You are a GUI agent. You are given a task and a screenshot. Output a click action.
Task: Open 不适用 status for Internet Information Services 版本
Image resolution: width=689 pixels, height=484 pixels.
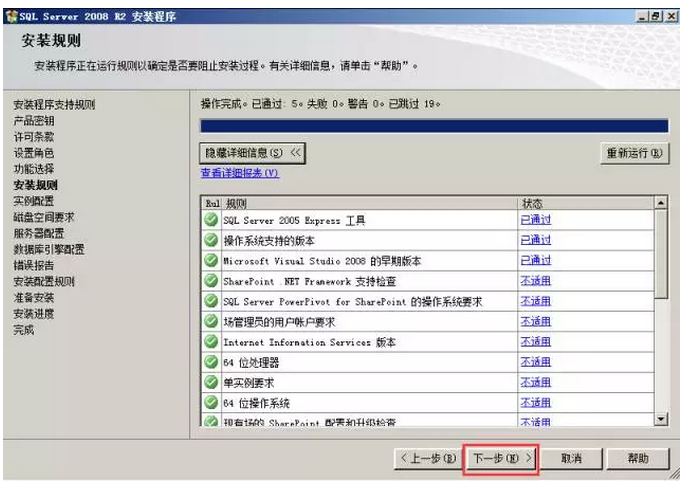(x=536, y=342)
